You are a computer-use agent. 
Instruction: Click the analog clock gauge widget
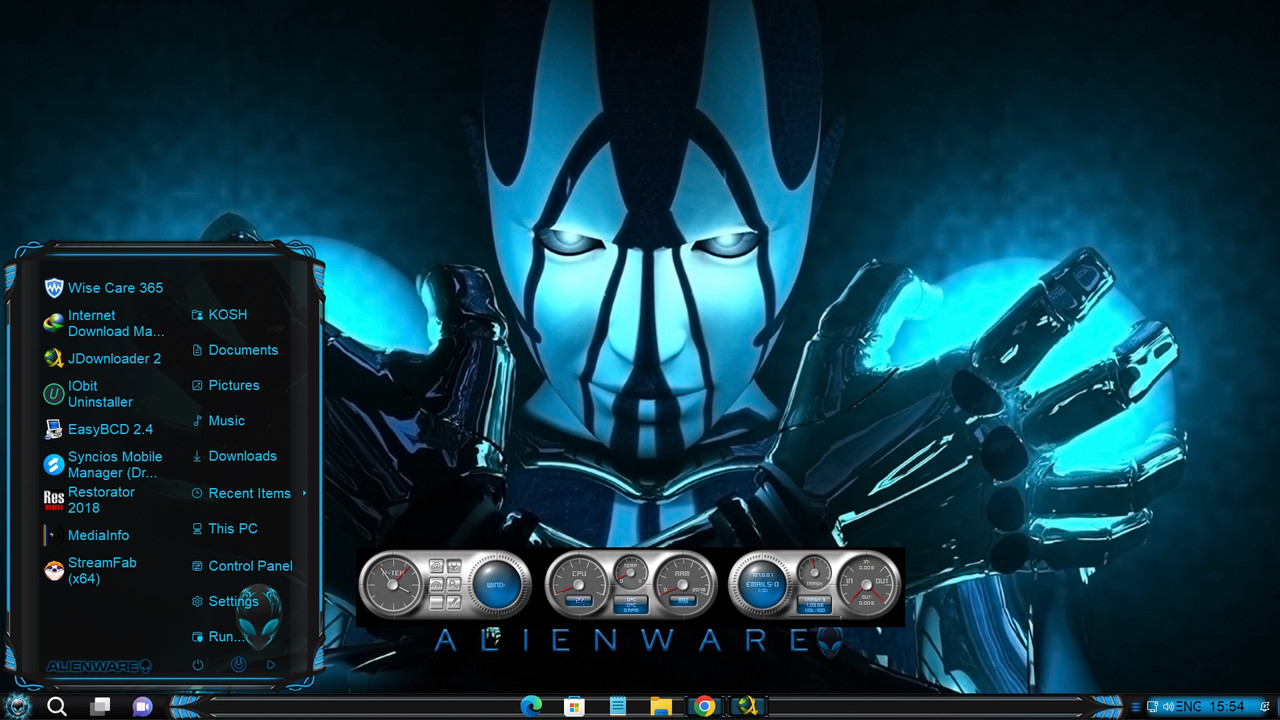tap(391, 584)
